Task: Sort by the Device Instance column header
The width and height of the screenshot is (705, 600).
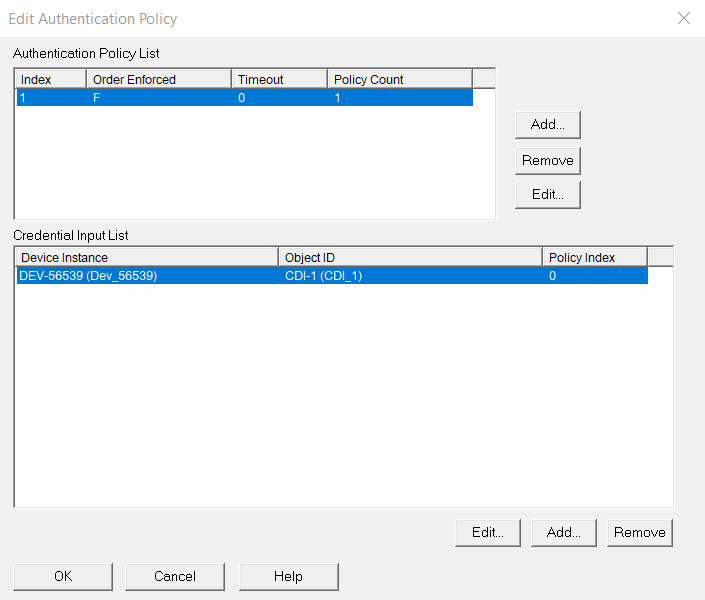Action: point(146,257)
